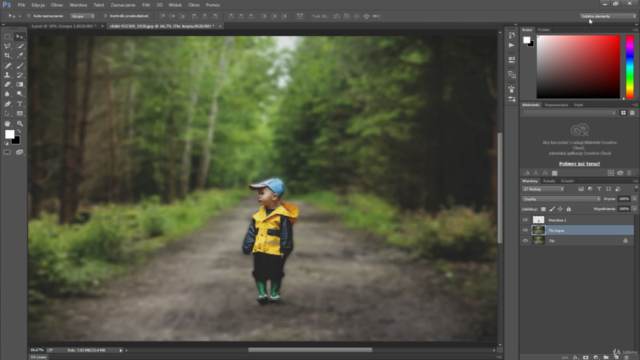This screenshot has width=640, height=360.
Task: Open the Krycie opacity slider arrow
Action: coord(634,199)
